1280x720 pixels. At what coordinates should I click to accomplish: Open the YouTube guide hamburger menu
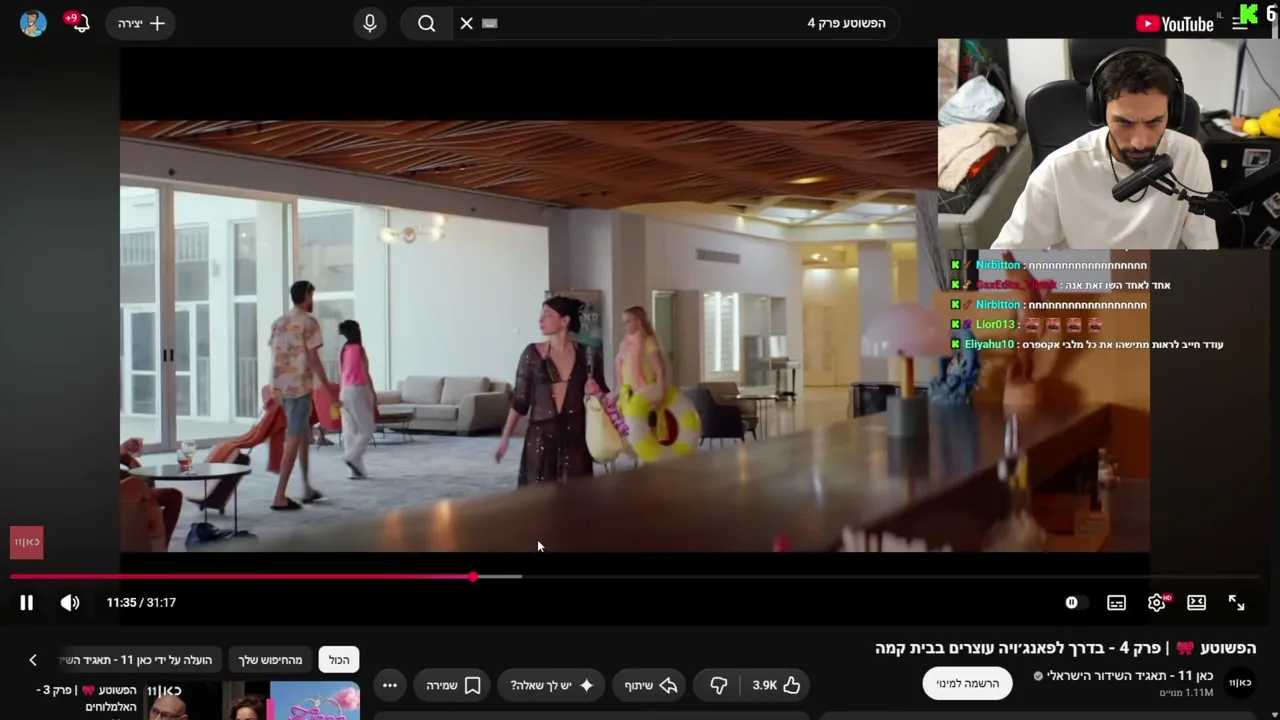coord(1240,23)
